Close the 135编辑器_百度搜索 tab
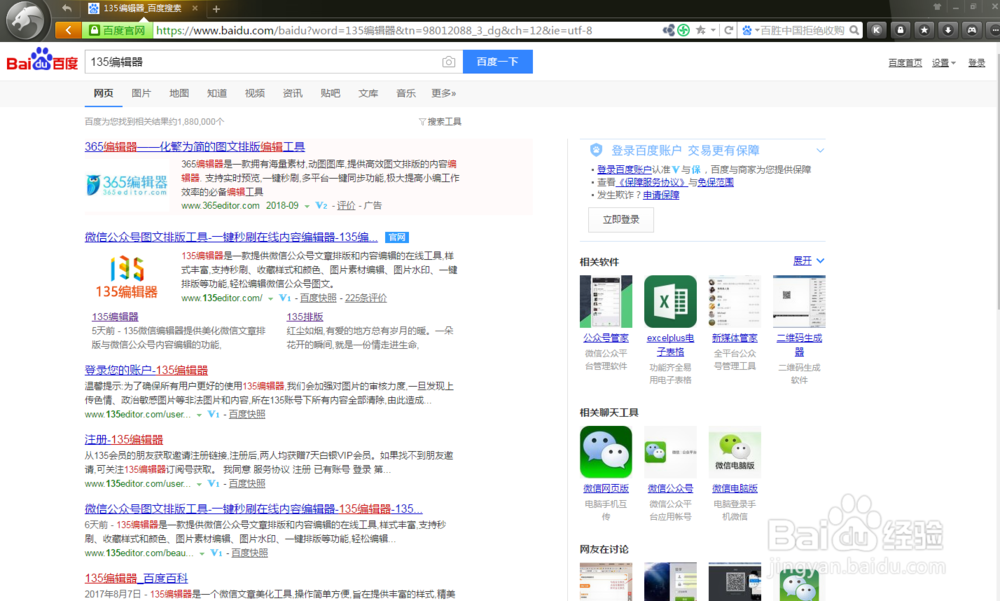The image size is (1000, 601). coord(195,8)
